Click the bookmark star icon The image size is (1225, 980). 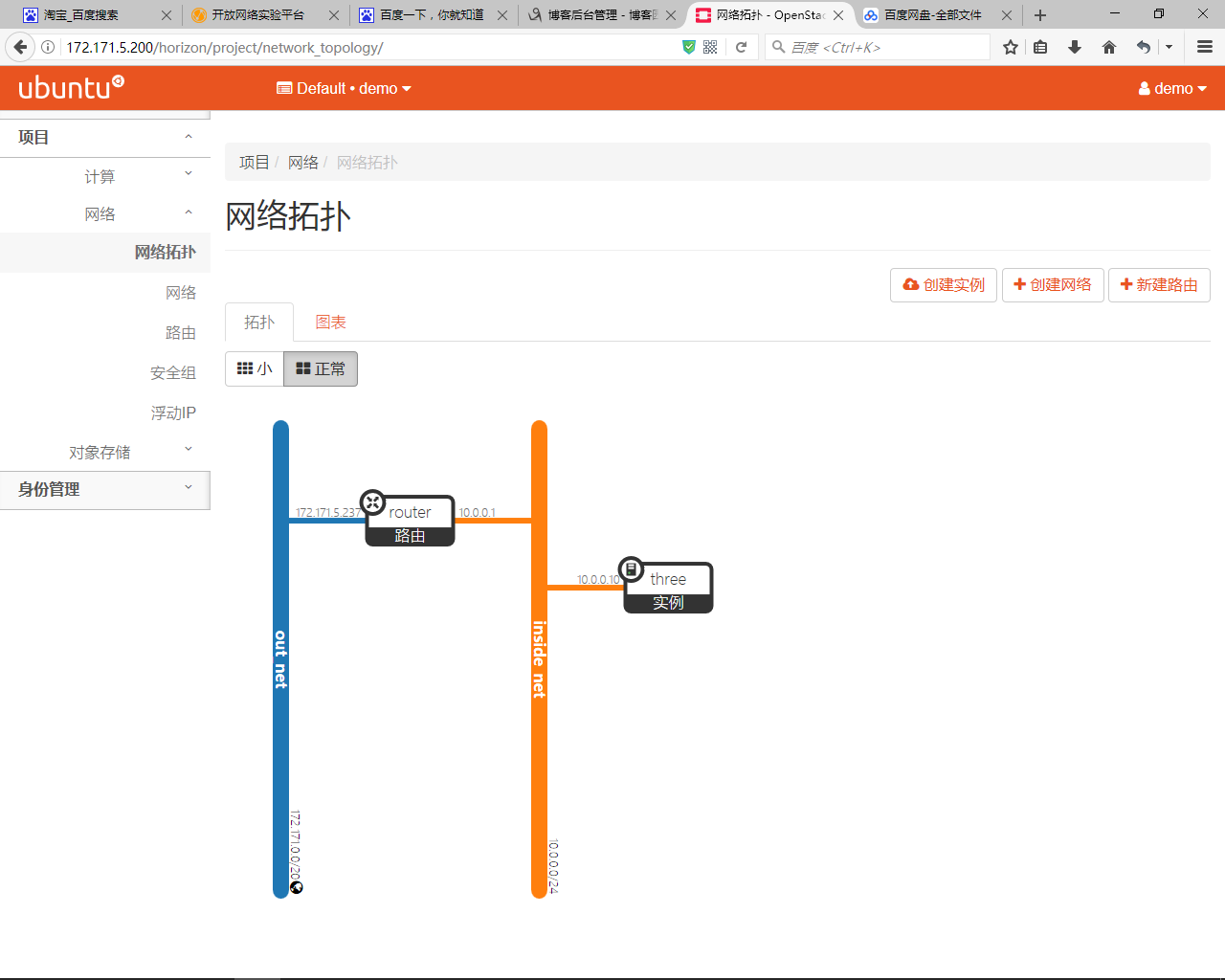coord(1010,47)
